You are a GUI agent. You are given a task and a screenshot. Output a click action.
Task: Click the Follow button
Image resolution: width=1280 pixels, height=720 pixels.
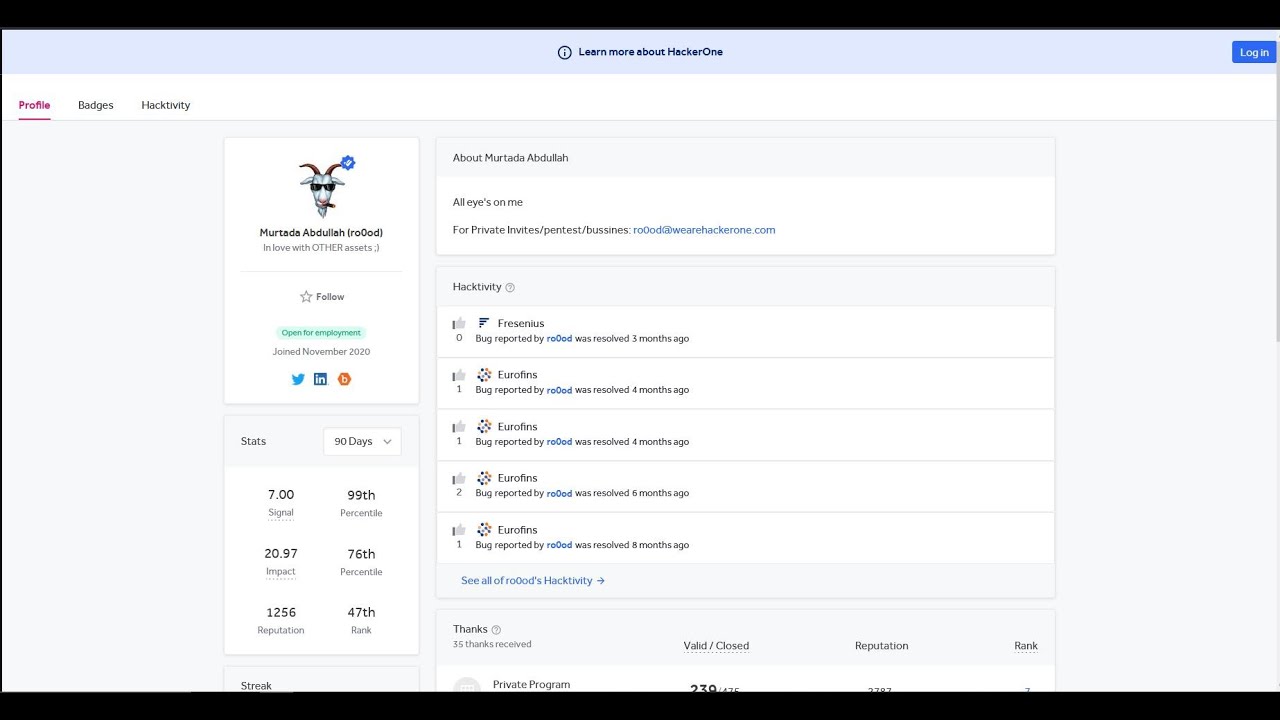point(322,297)
